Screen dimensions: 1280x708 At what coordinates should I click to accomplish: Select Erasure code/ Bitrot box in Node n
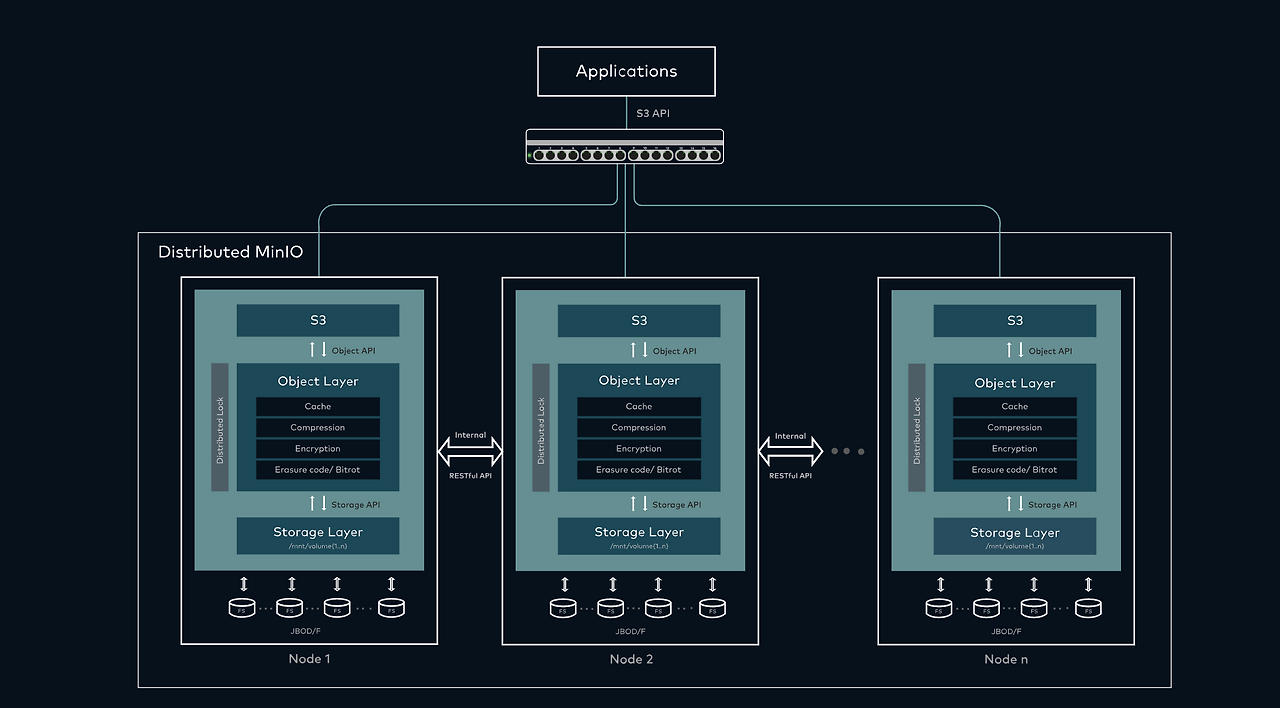coord(1015,470)
